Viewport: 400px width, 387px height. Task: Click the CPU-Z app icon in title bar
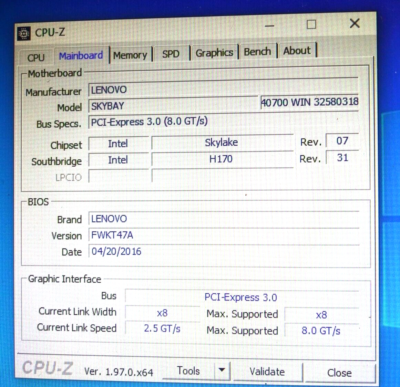[x=24, y=34]
